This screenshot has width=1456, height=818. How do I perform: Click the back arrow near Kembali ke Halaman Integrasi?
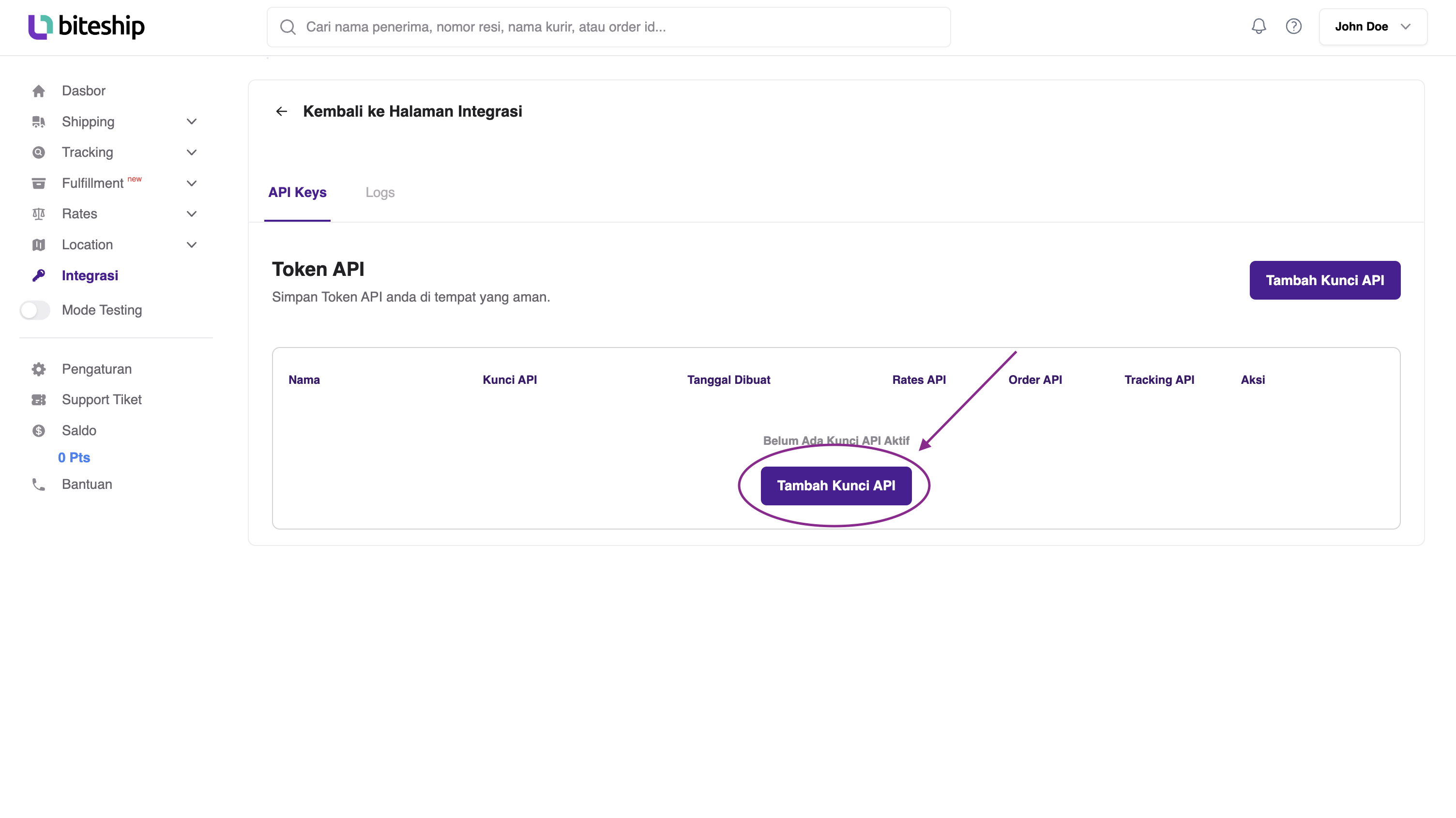(x=282, y=111)
